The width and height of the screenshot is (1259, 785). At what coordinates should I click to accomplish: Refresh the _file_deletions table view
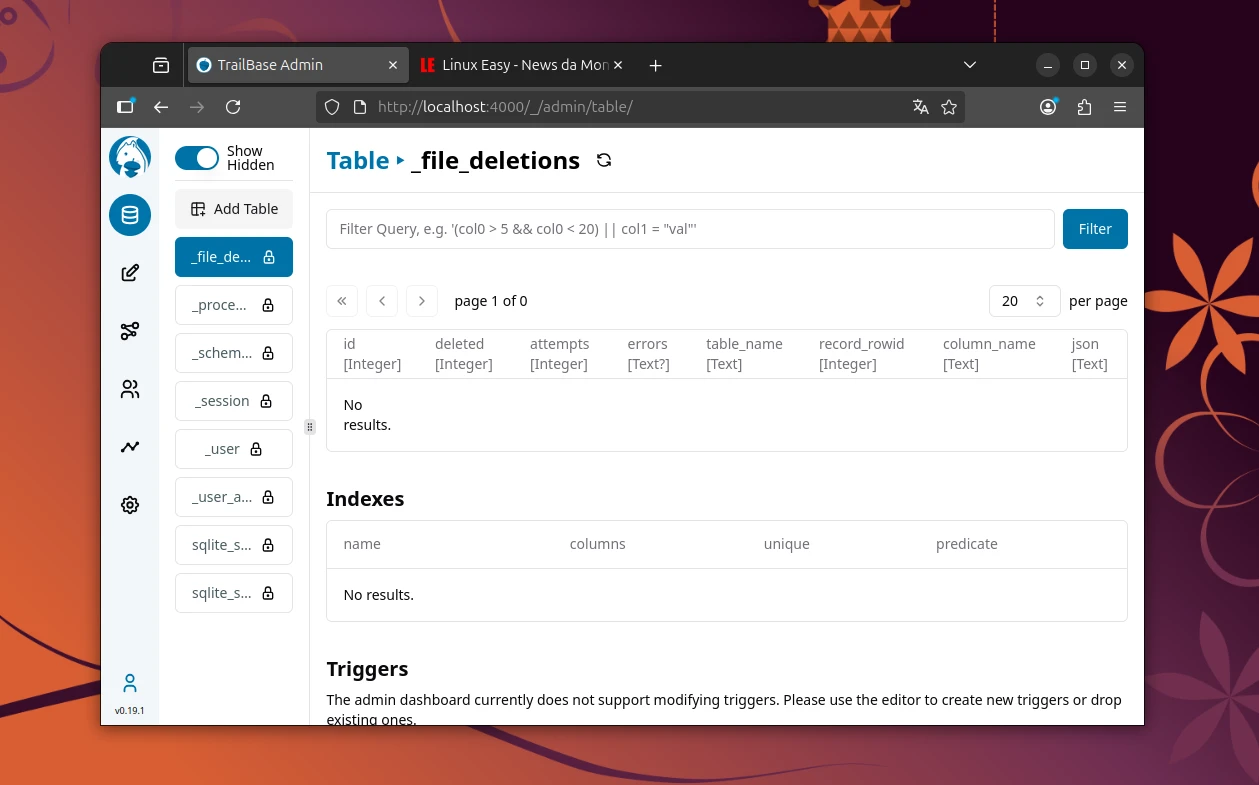pyautogui.click(x=604, y=160)
